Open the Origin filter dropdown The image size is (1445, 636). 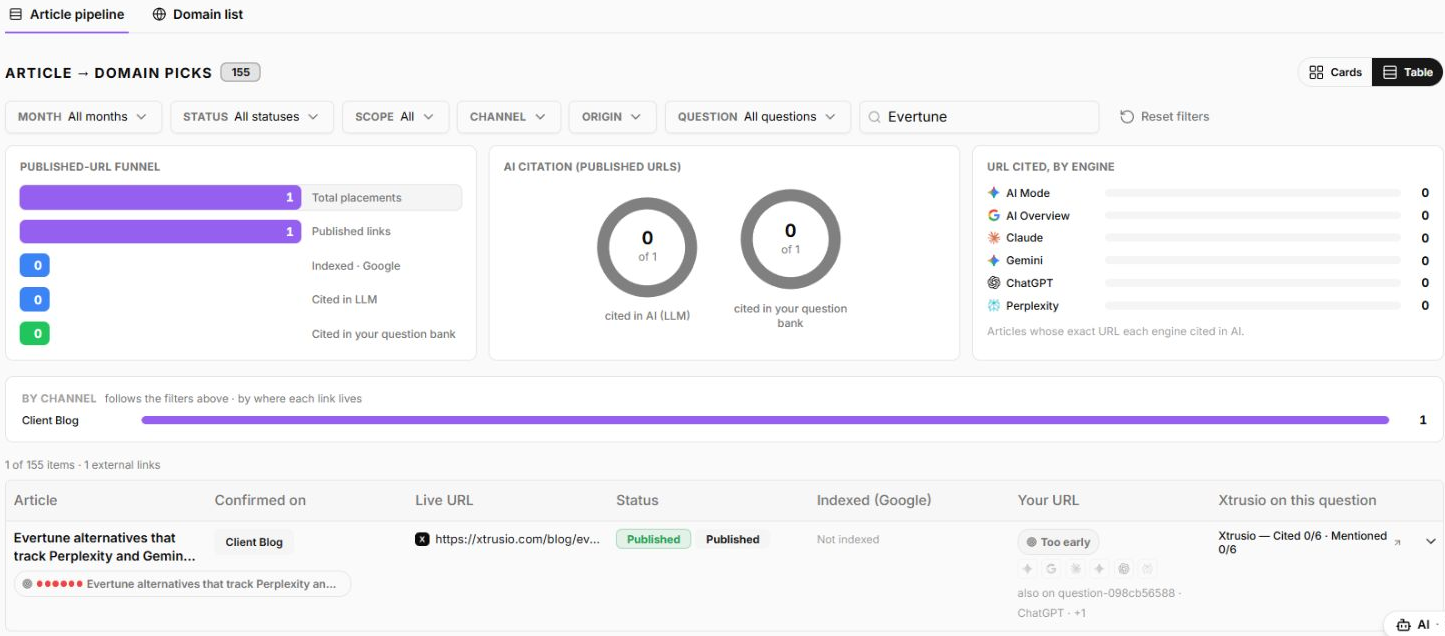click(x=612, y=117)
